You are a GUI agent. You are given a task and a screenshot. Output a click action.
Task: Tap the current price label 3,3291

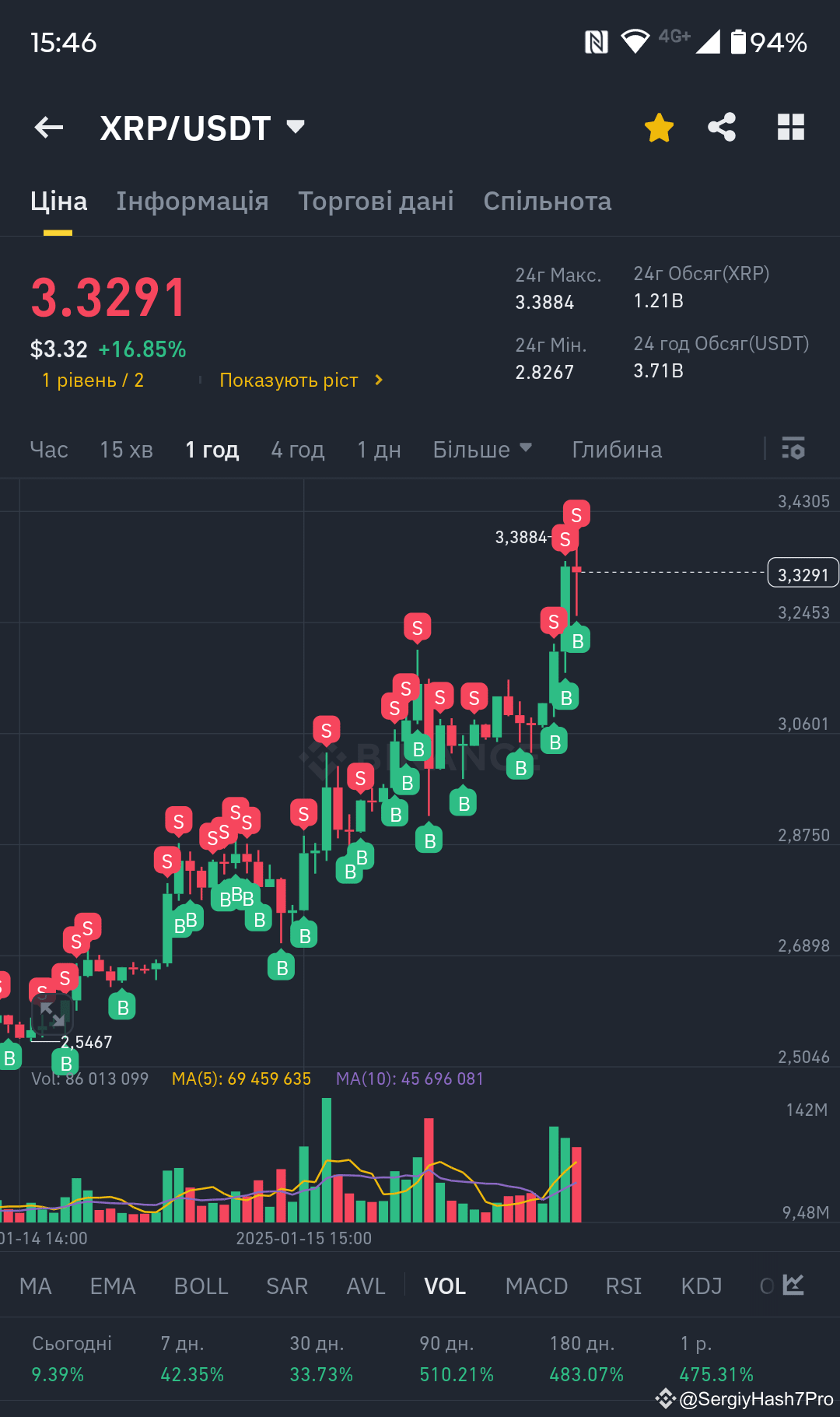pyautogui.click(x=803, y=574)
